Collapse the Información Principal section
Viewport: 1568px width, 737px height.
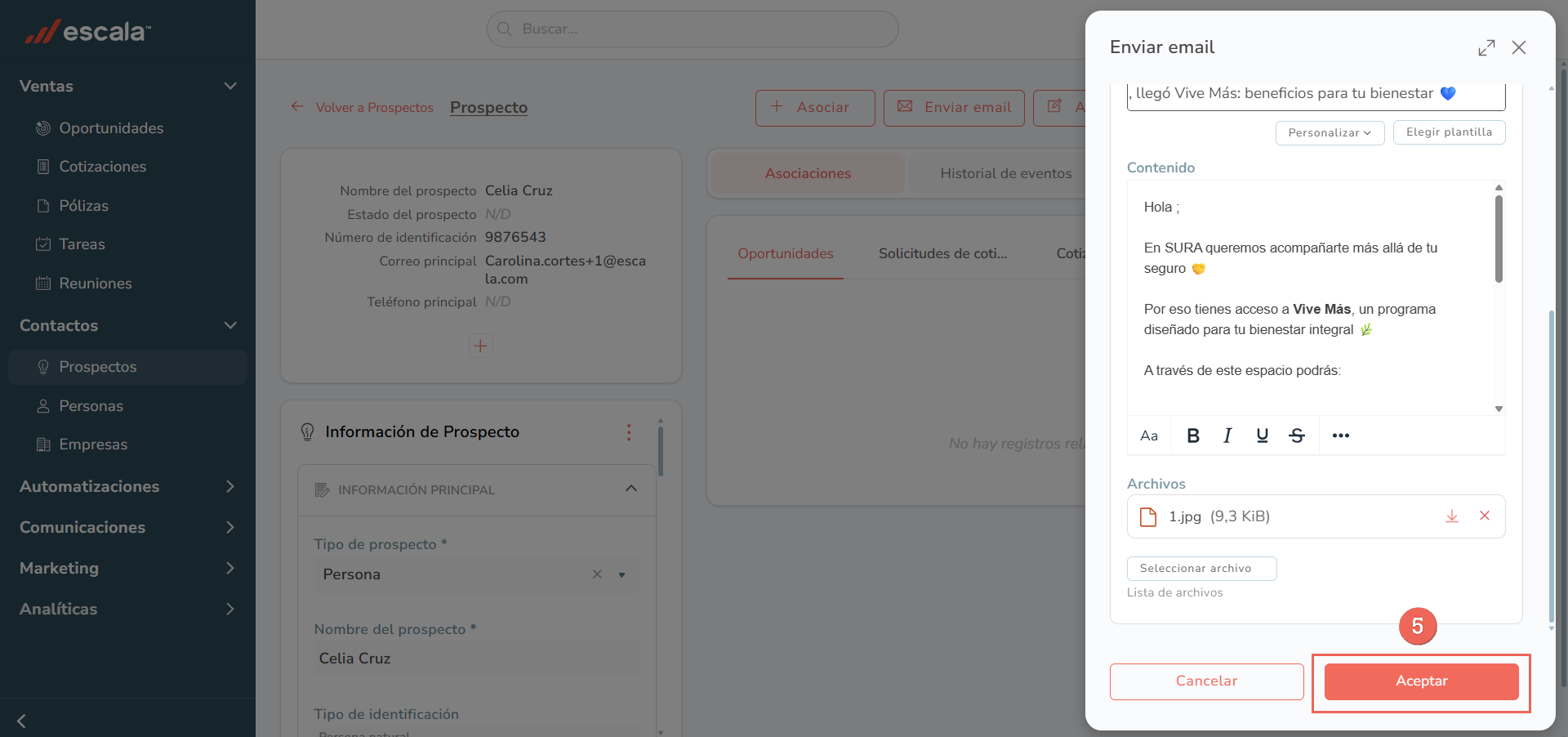pyautogui.click(x=630, y=489)
